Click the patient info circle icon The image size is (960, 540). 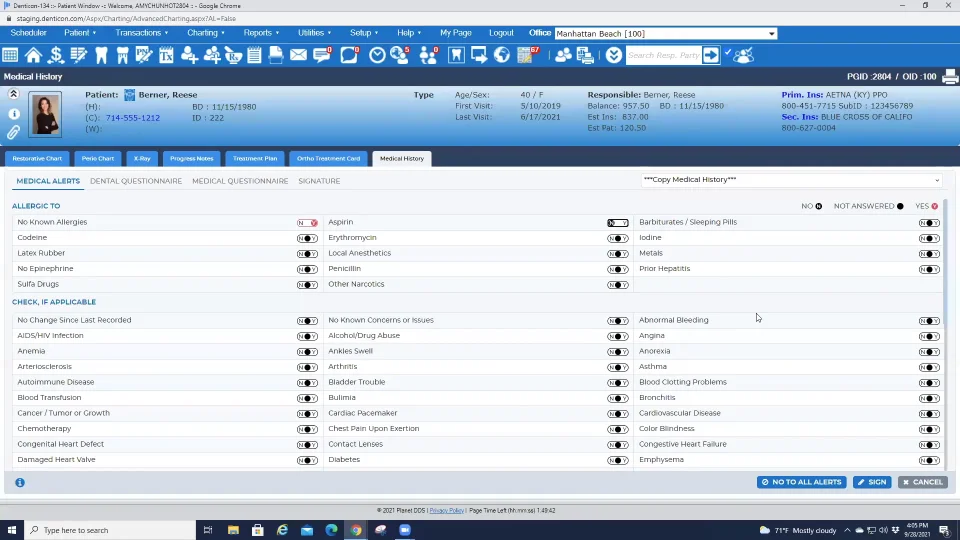click(x=14, y=114)
